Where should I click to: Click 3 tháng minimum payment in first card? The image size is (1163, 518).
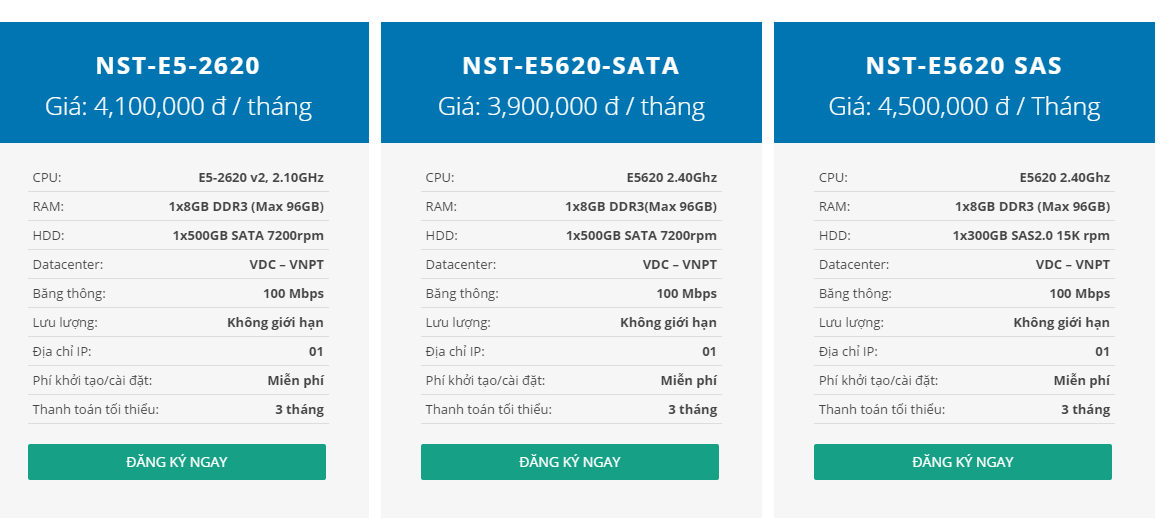coord(299,409)
